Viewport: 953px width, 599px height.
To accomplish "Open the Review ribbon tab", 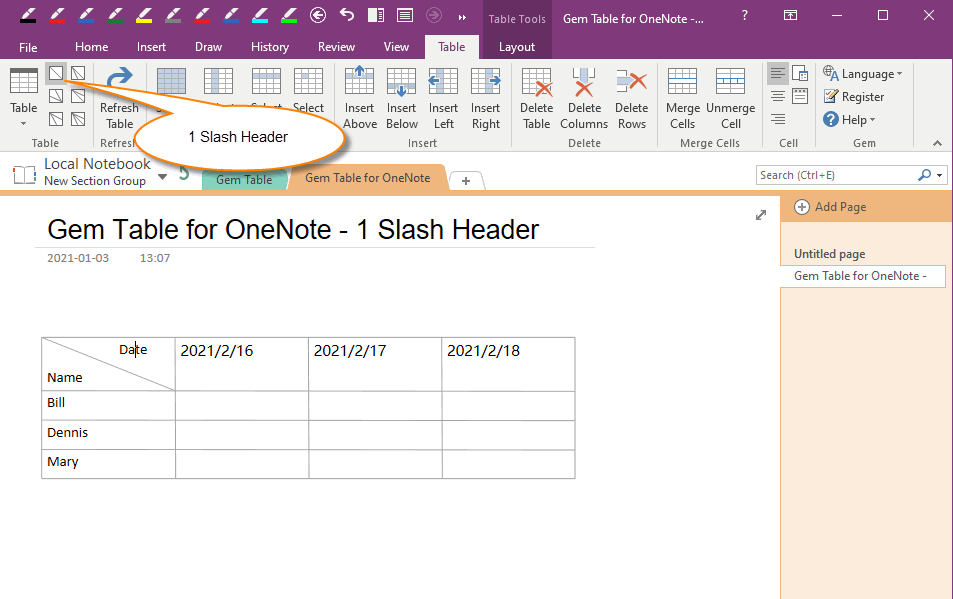I will point(336,46).
